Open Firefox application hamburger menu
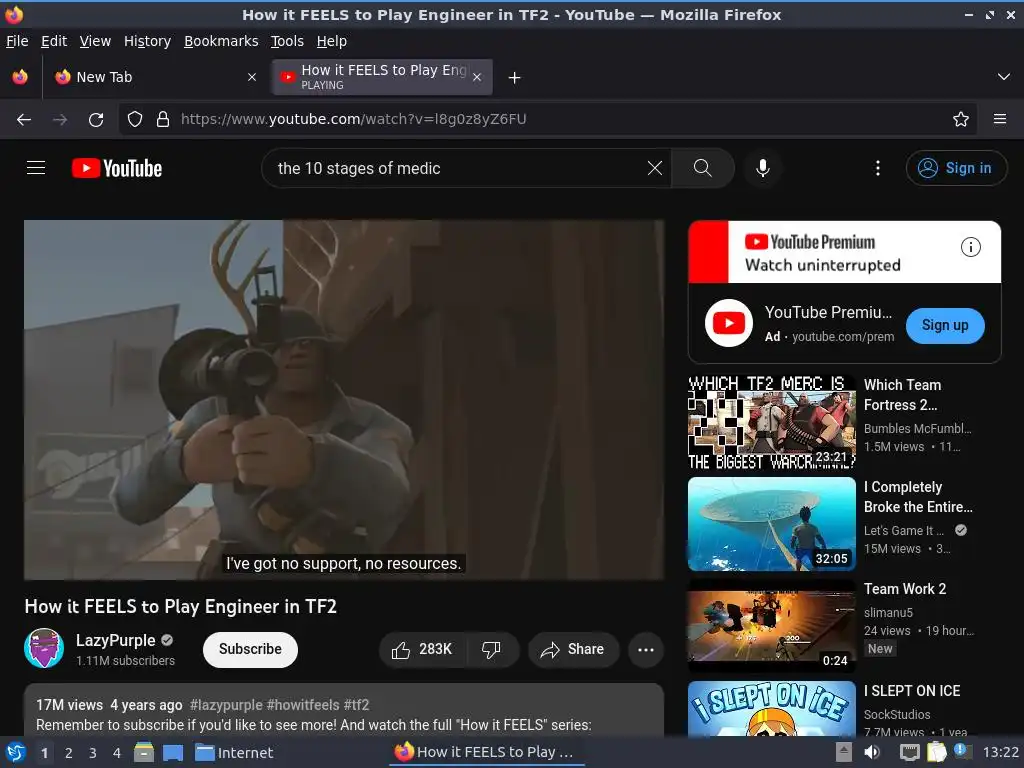The image size is (1024, 768). pyautogui.click(x=1000, y=119)
